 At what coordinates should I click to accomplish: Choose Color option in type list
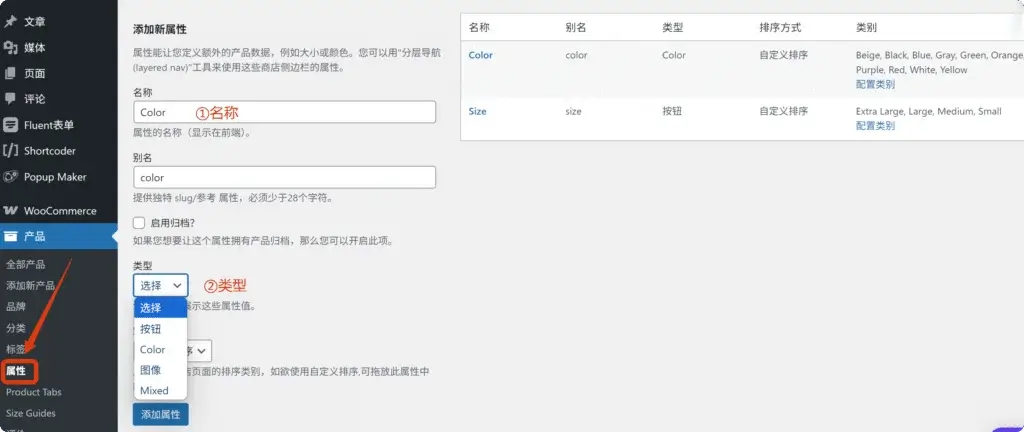(153, 350)
